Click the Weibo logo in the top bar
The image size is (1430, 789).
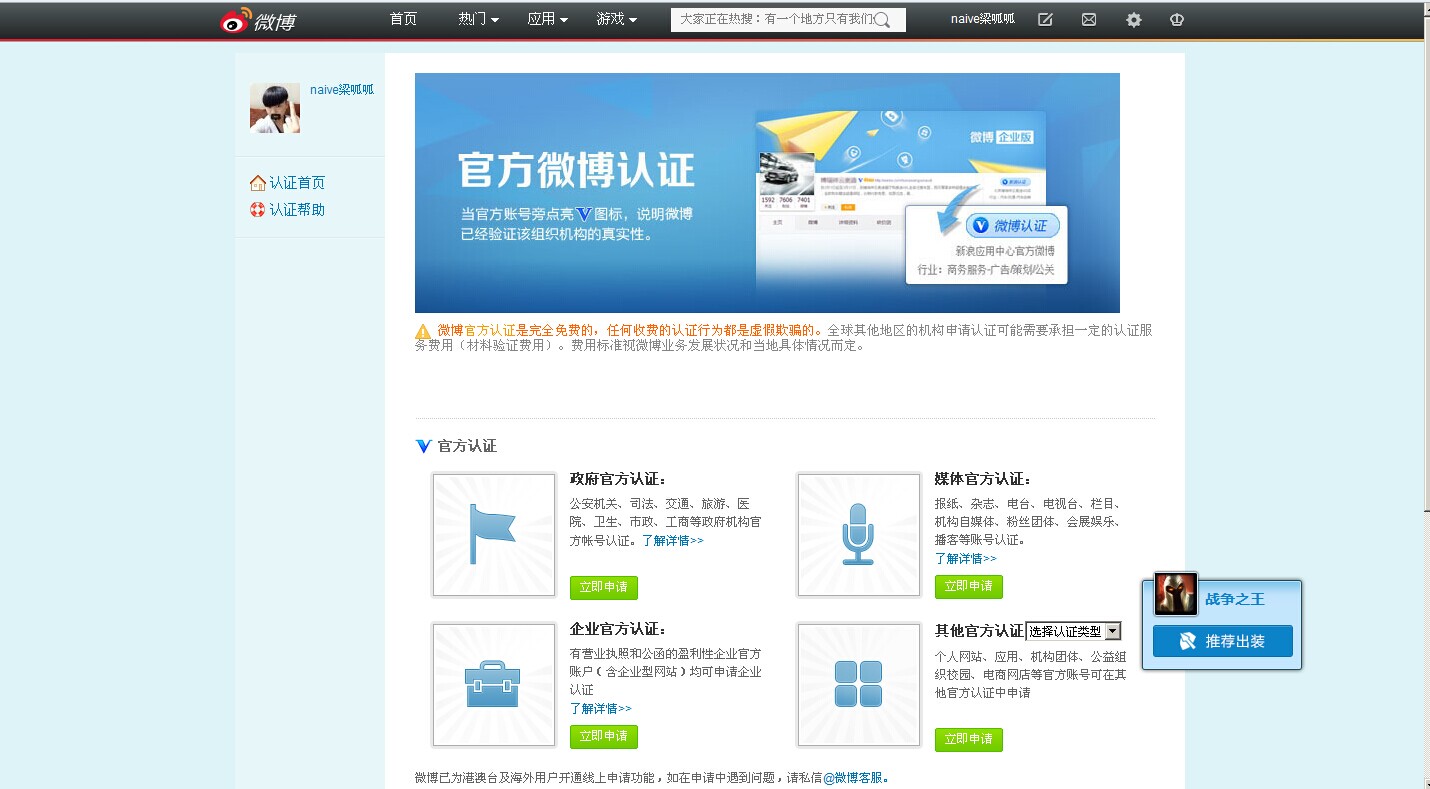pyautogui.click(x=258, y=20)
